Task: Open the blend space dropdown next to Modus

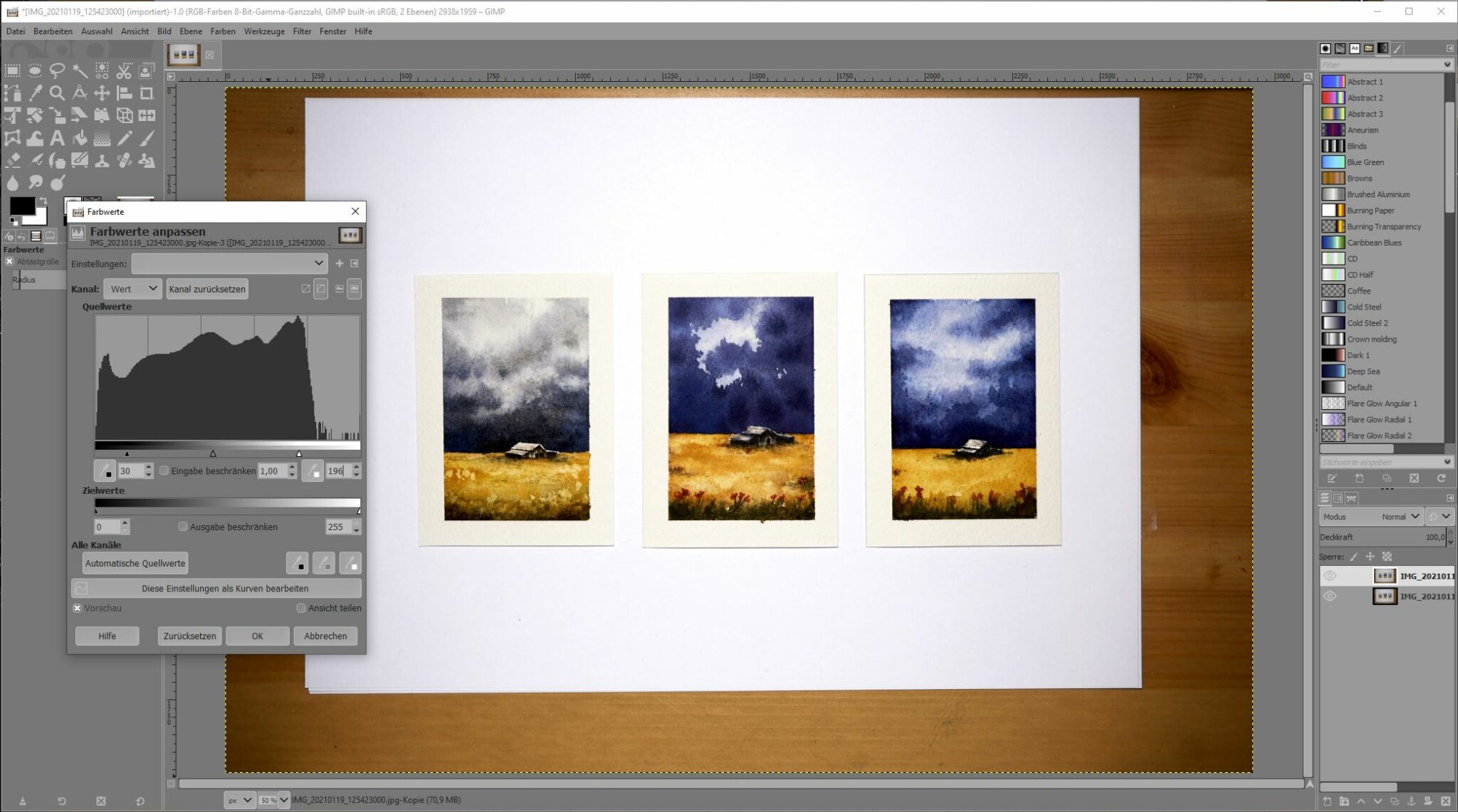Action: tap(1439, 517)
